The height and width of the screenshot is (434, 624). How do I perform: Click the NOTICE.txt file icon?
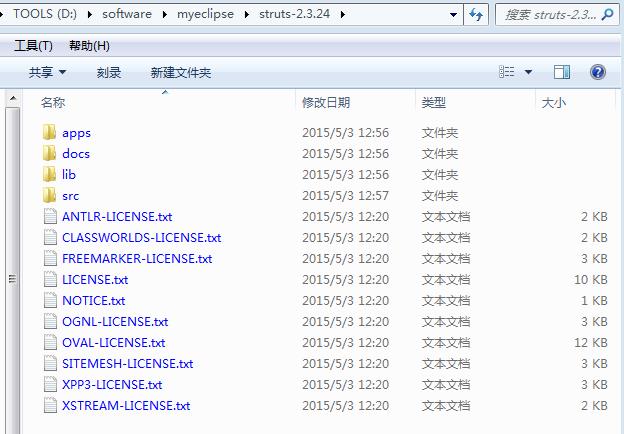pos(50,301)
